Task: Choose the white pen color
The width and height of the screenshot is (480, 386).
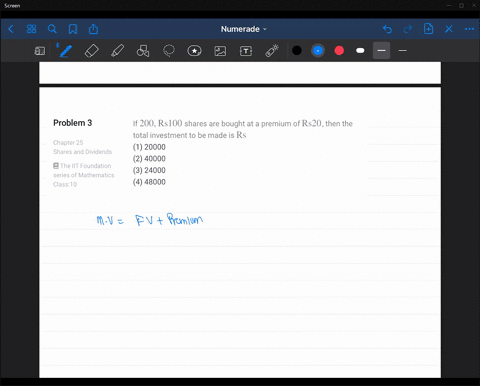Action: click(x=360, y=51)
